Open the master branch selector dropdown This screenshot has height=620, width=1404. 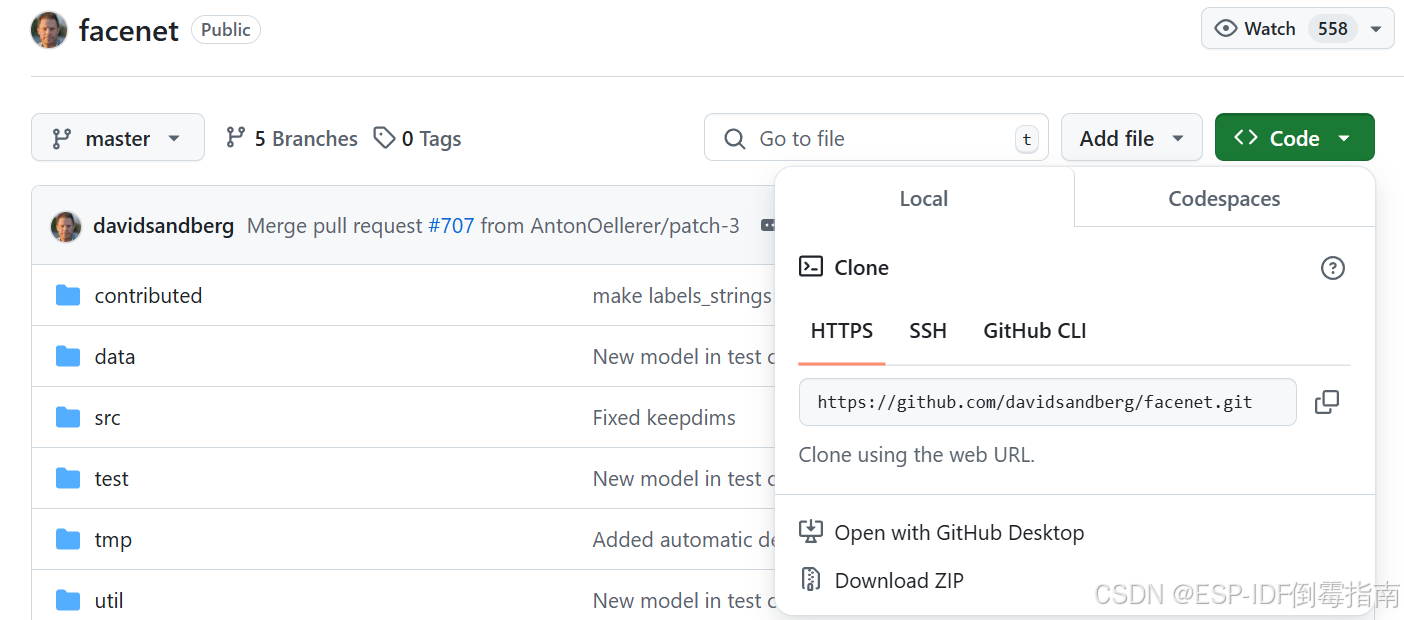118,138
